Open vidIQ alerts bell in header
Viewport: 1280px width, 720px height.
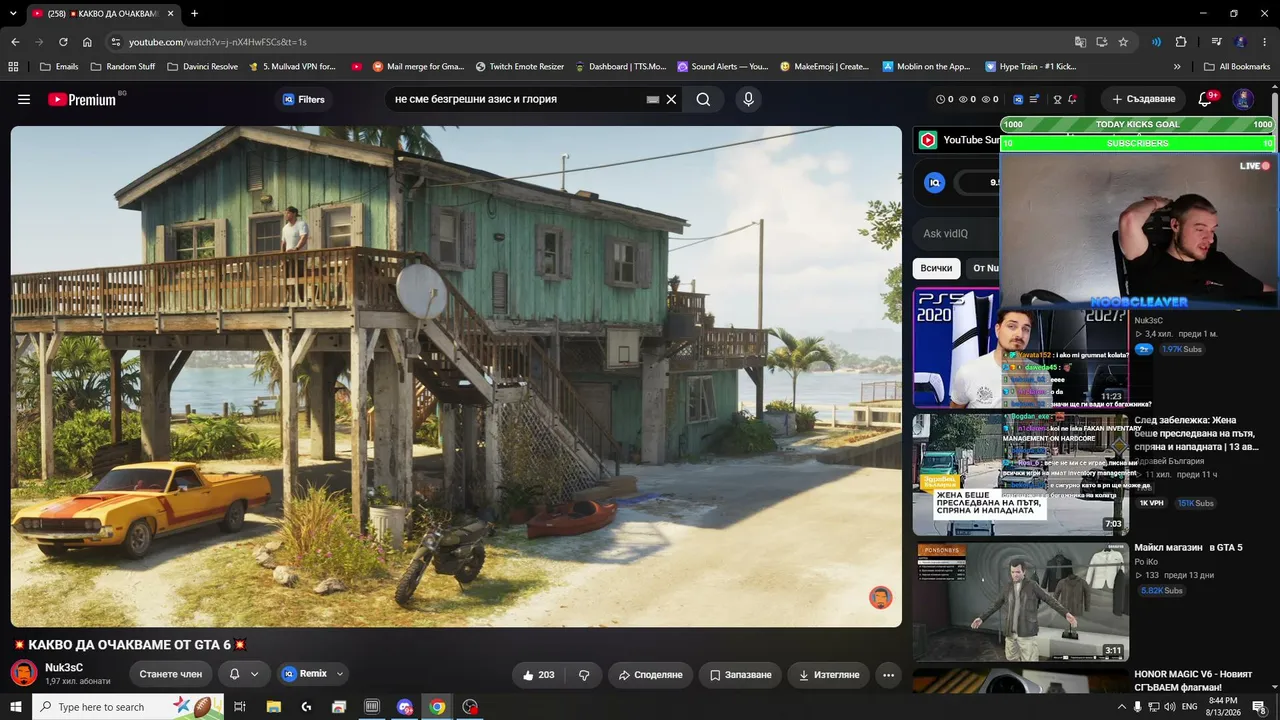pos(1072,99)
